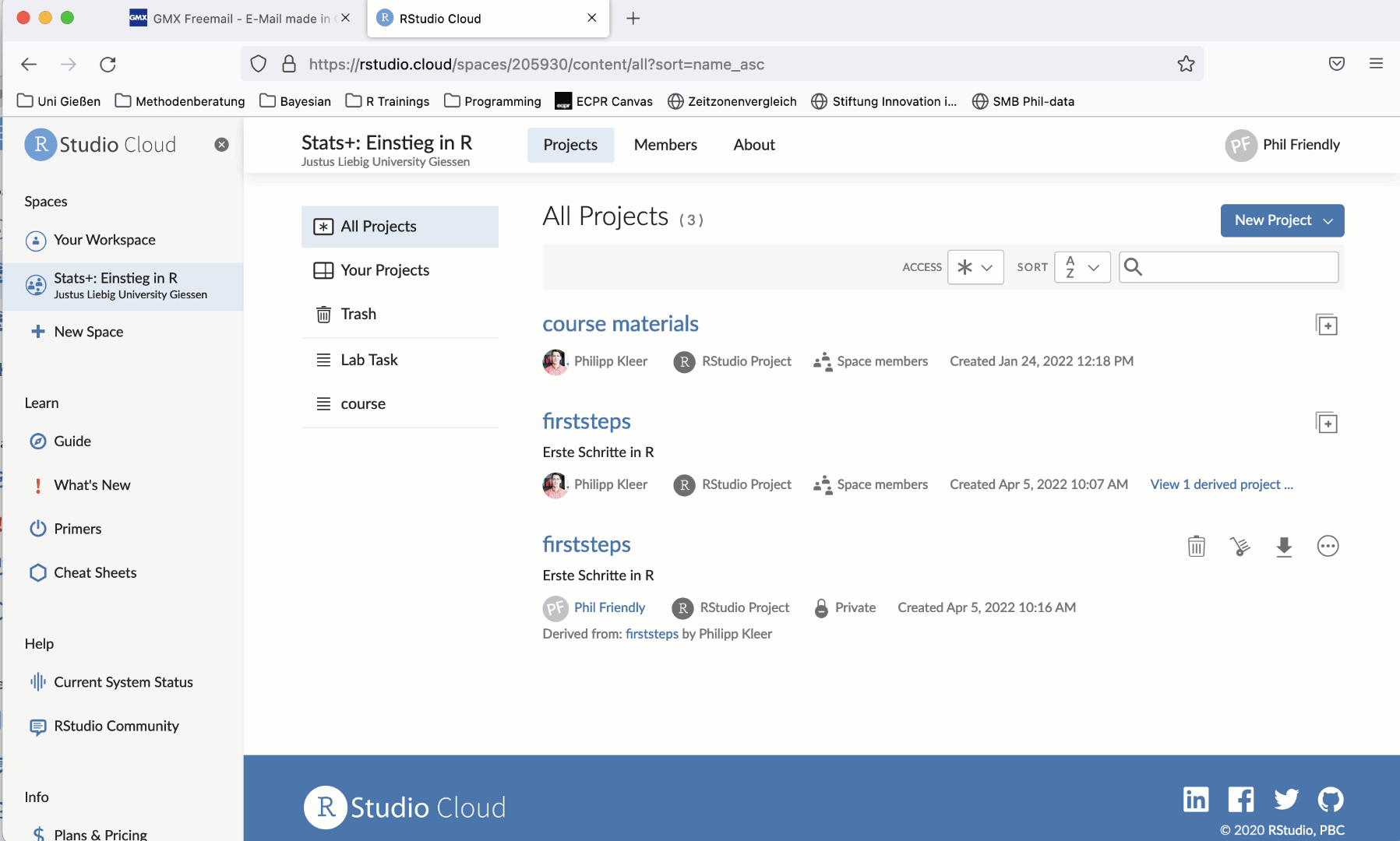The width and height of the screenshot is (1400, 841).
Task: Open the browser hamburger menu
Action: [x=1376, y=64]
